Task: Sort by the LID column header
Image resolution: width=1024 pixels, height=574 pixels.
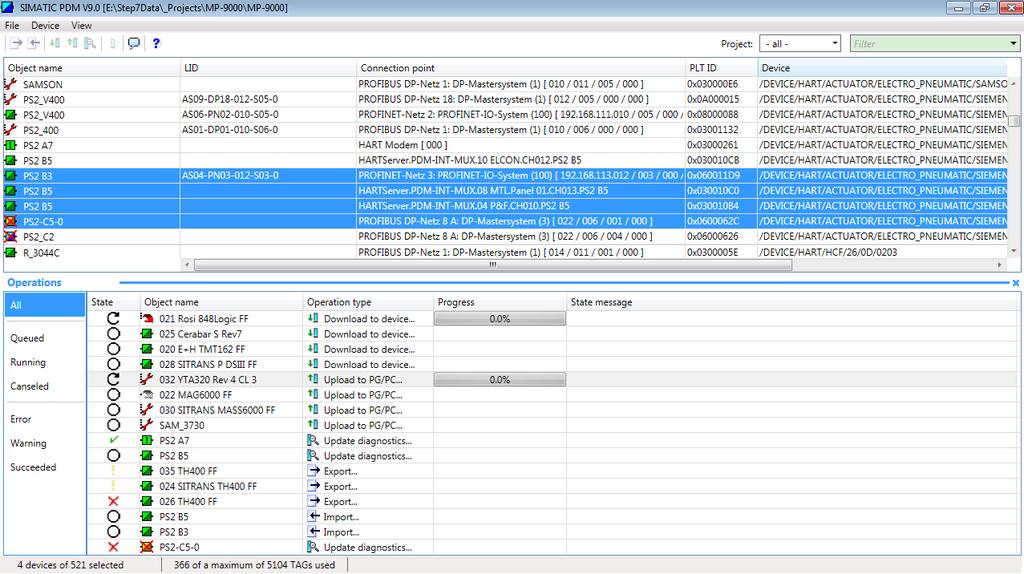Action: pos(268,68)
